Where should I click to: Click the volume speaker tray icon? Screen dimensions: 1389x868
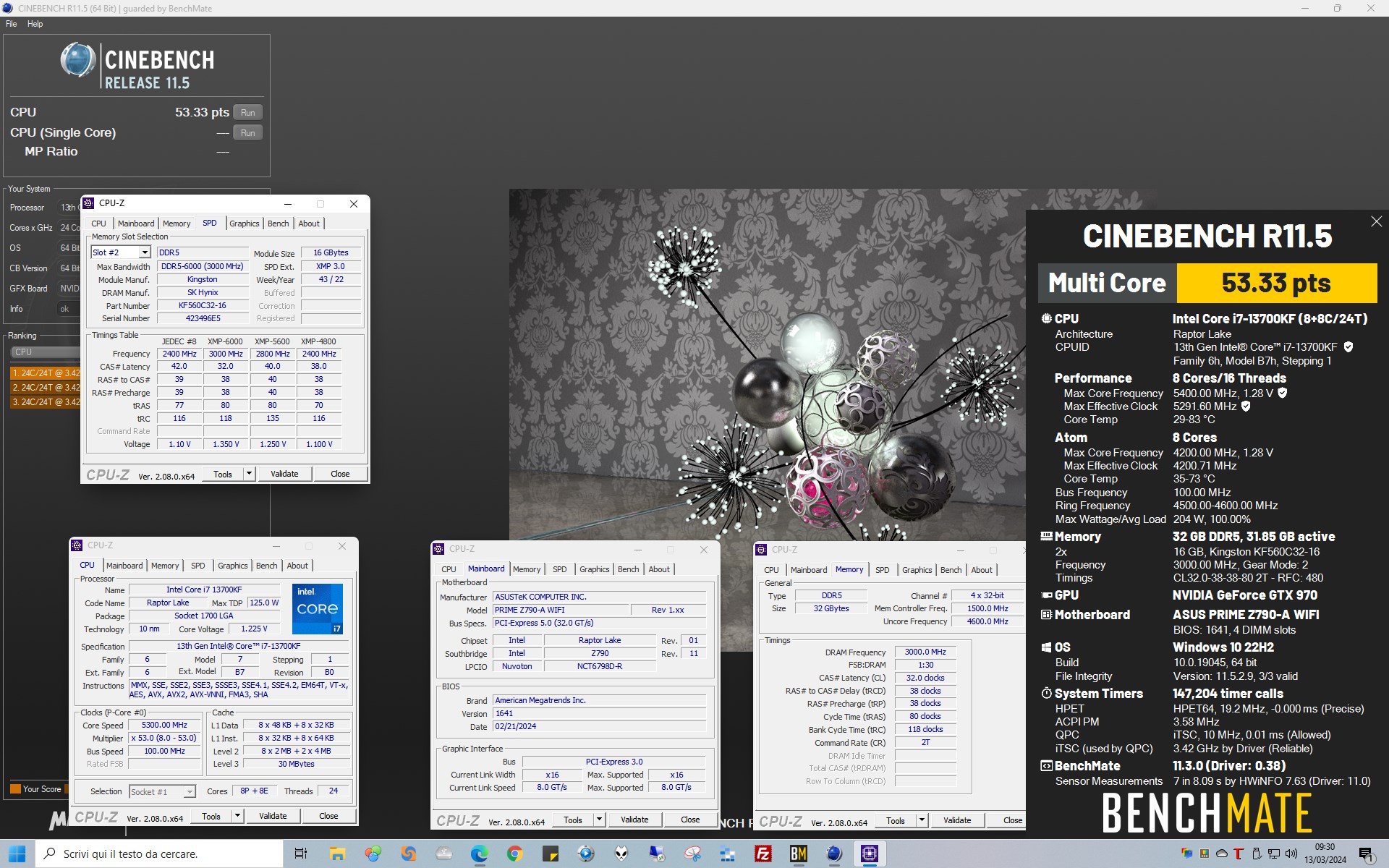1291,854
